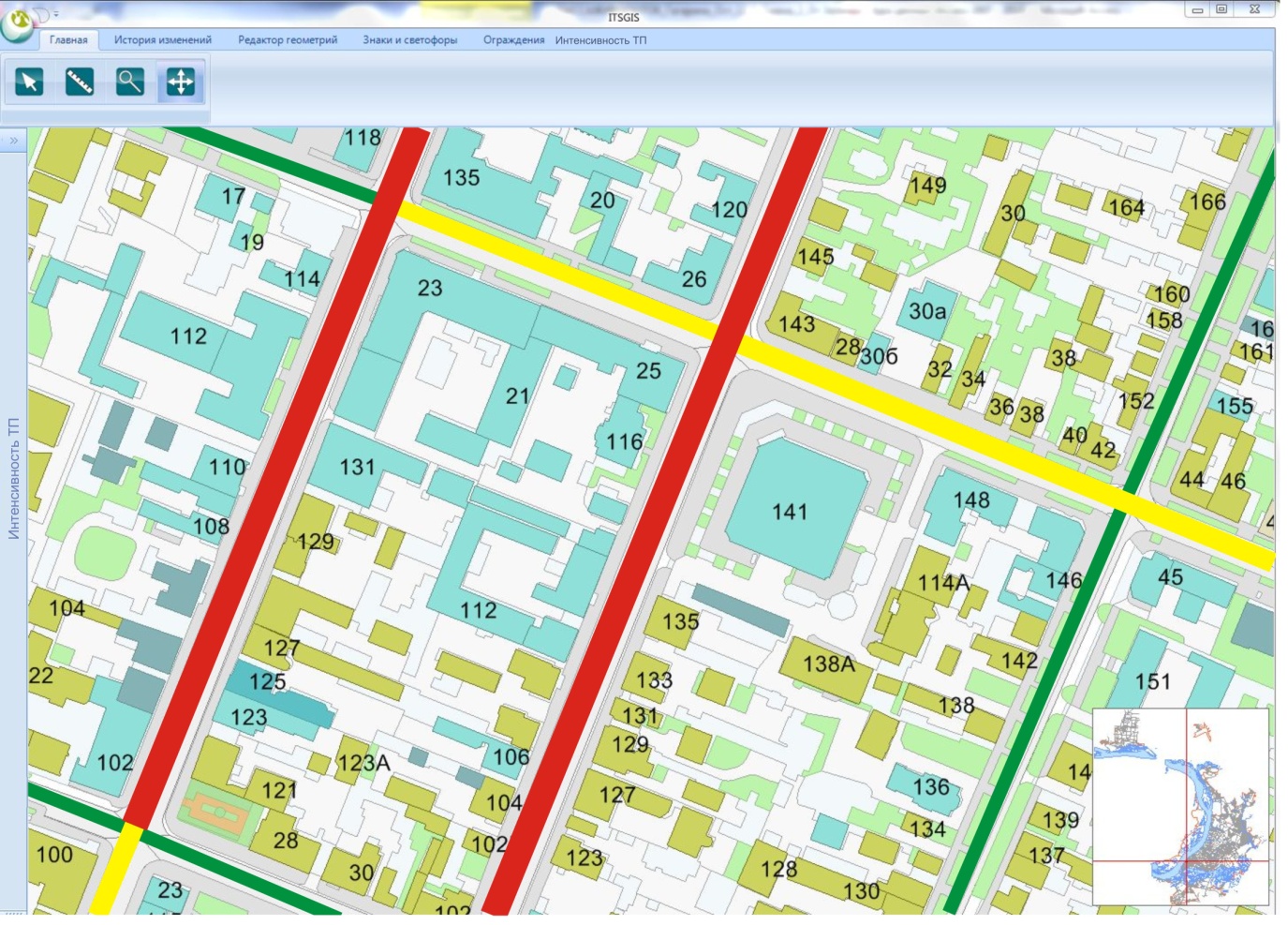Close the ITSGIS window
This screenshot has height=925, width=1288.
tap(1255, 9)
